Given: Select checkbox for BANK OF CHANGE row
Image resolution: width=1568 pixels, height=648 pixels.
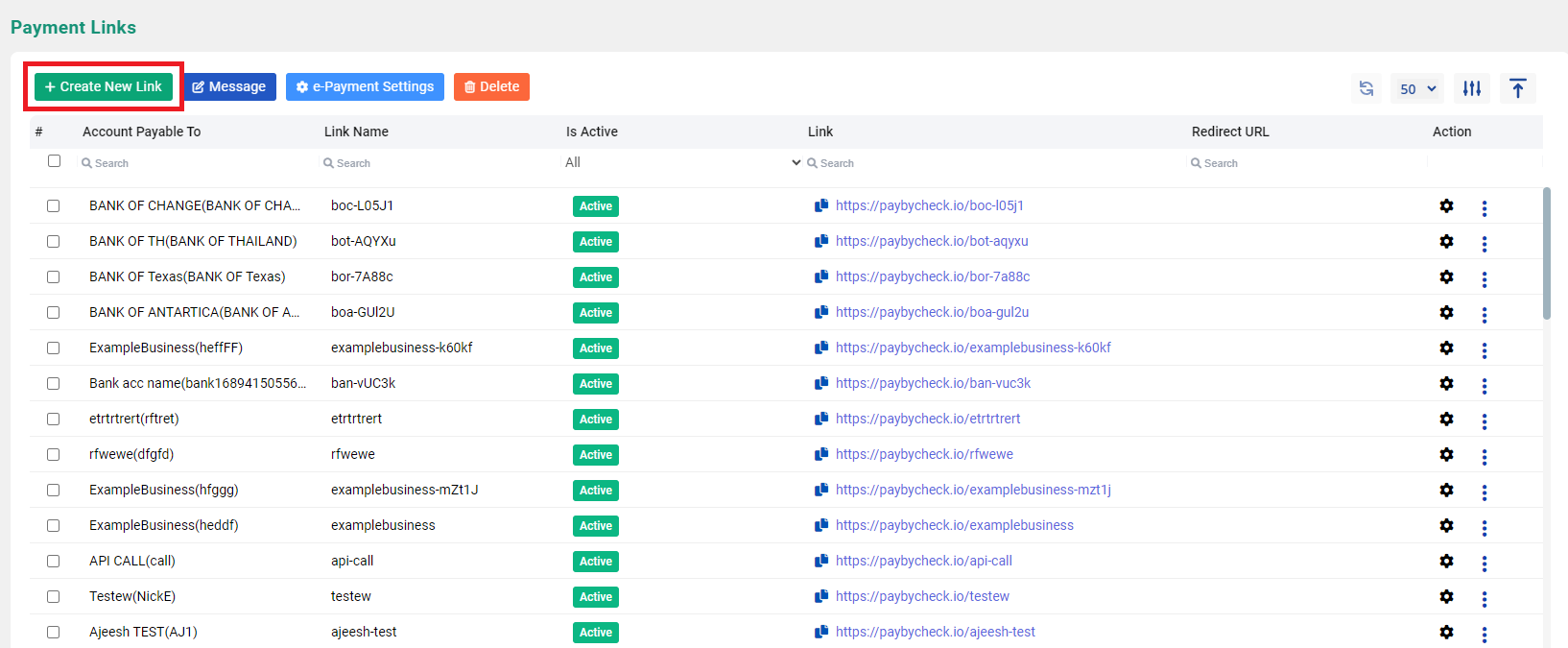Looking at the screenshot, I should (x=53, y=205).
